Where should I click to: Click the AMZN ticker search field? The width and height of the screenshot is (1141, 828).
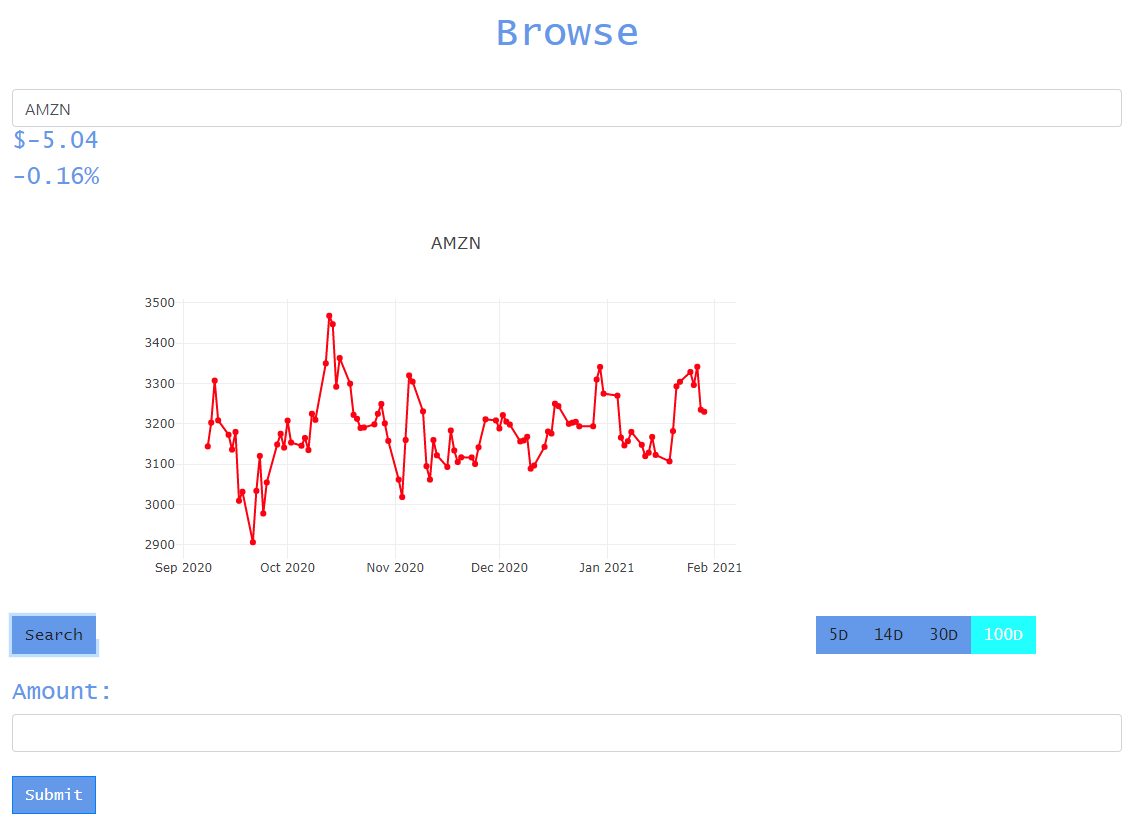pos(566,108)
